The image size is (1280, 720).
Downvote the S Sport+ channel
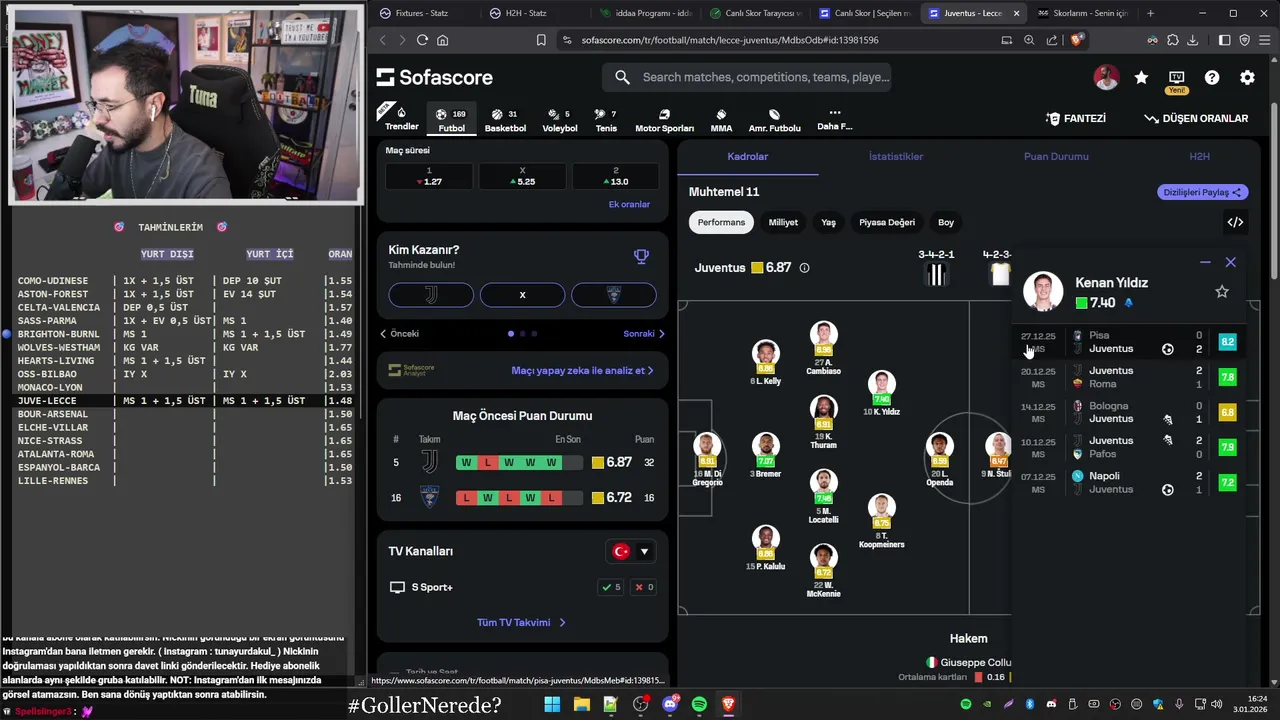click(x=644, y=587)
